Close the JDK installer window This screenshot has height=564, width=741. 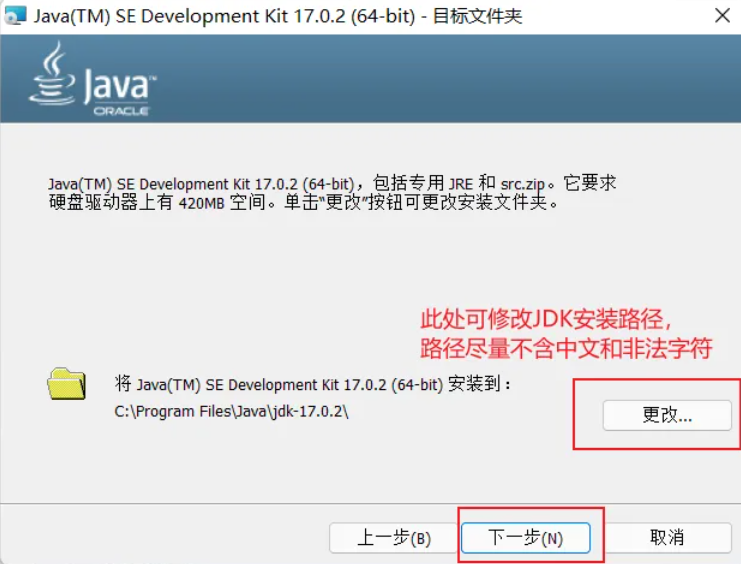[721, 16]
